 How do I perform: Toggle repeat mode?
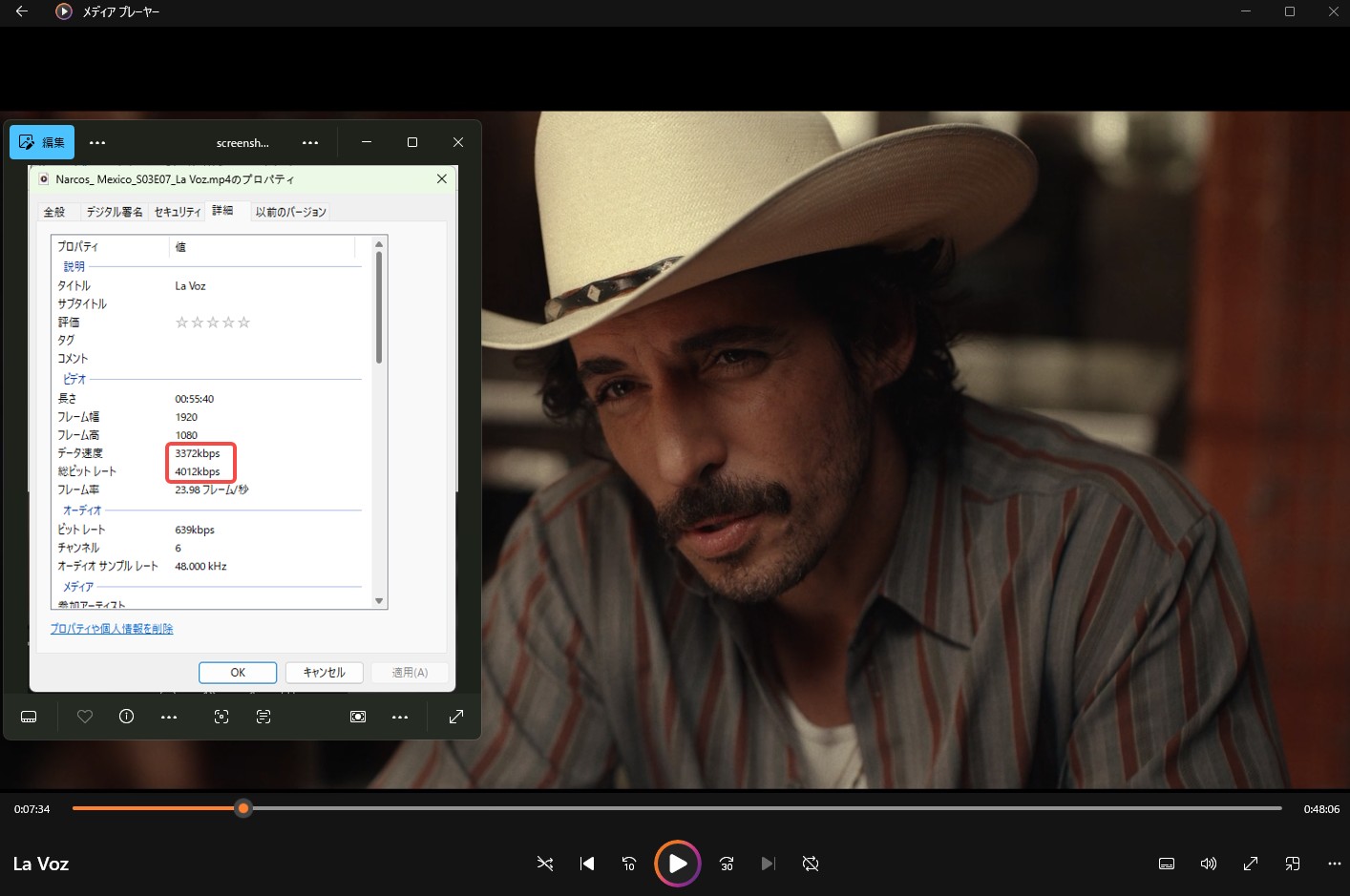pyautogui.click(x=810, y=864)
